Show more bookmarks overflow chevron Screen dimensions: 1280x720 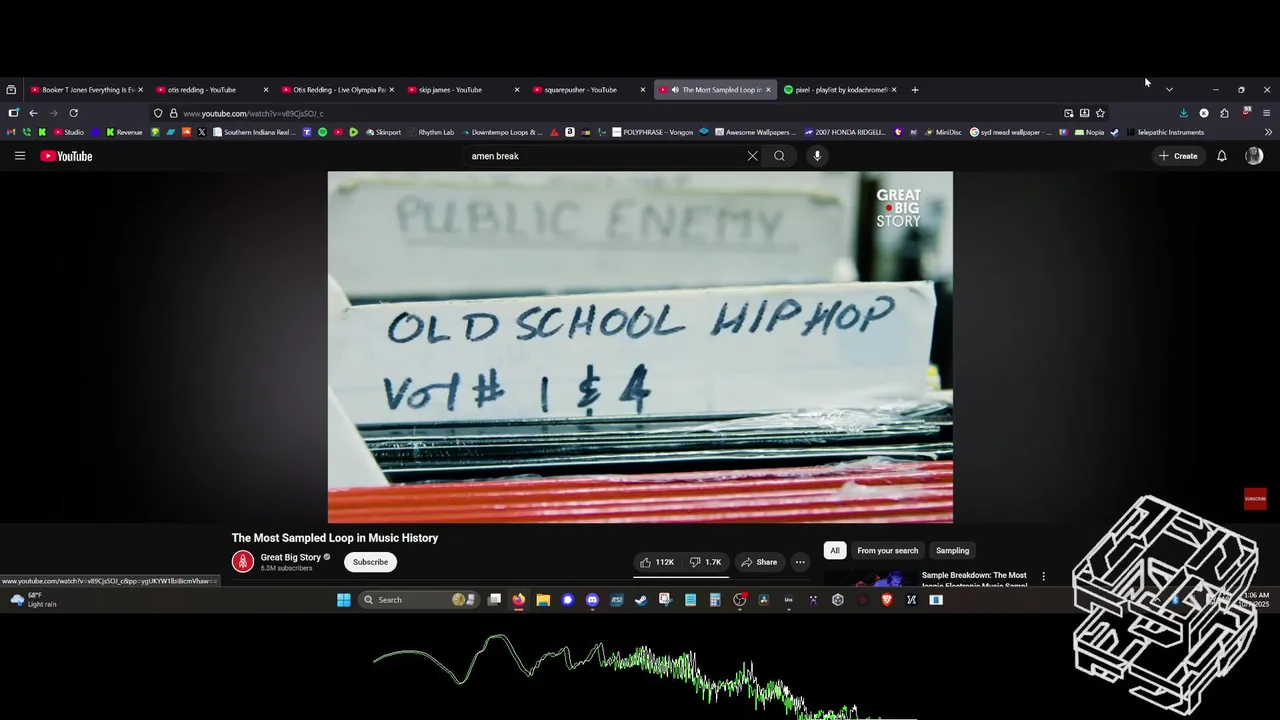click(1268, 132)
